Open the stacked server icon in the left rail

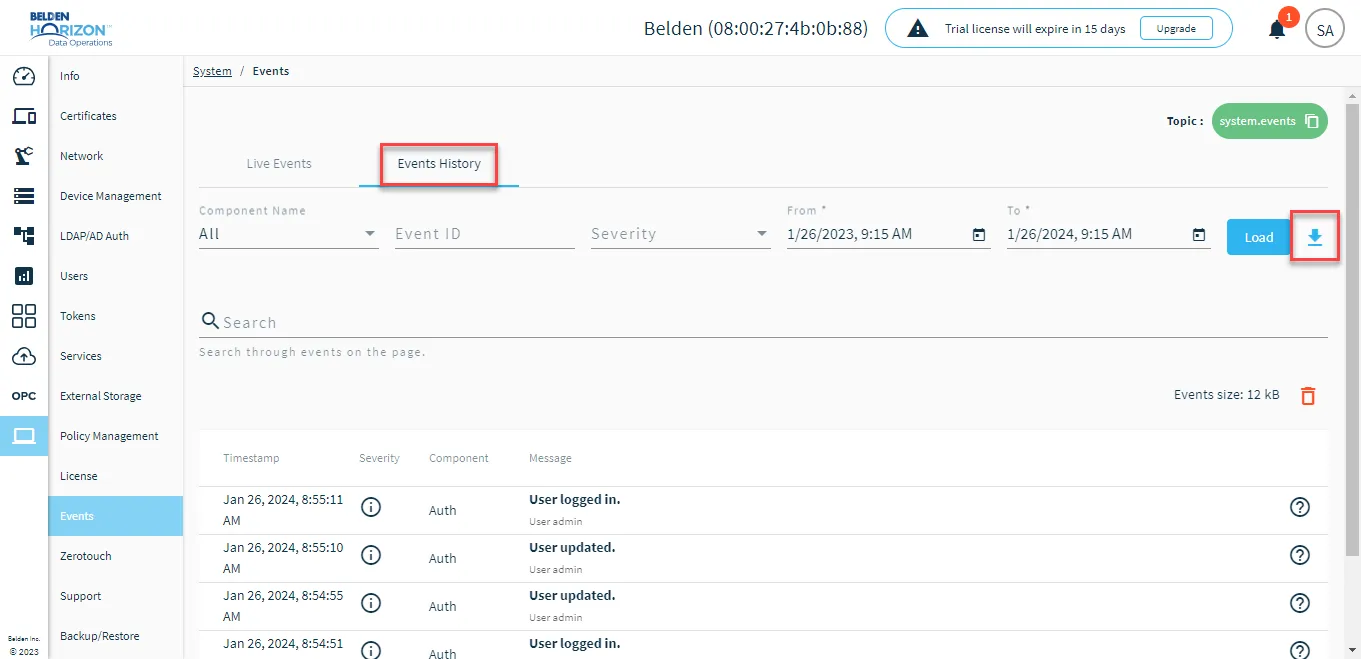pos(24,196)
